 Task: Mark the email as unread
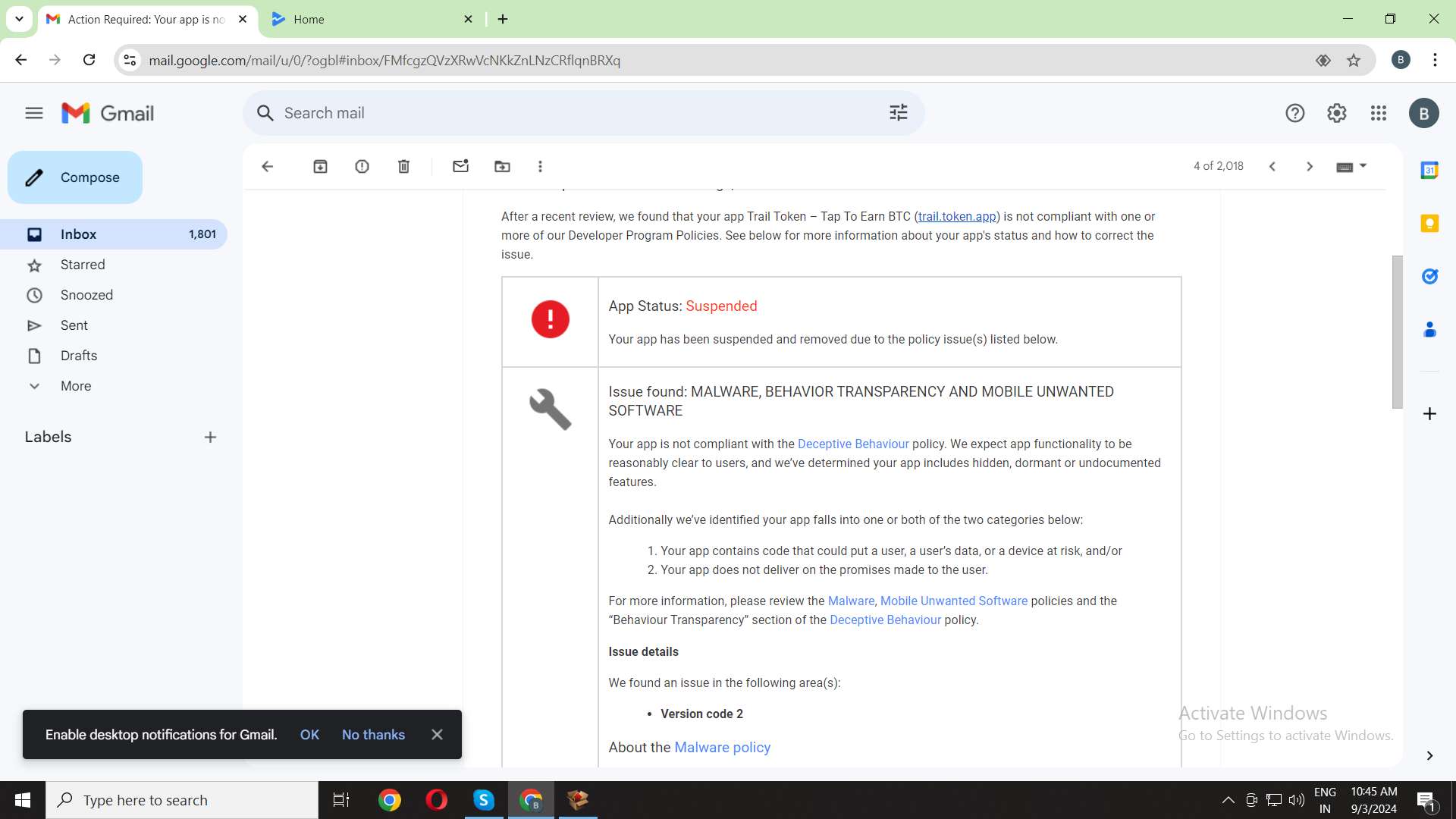460,166
